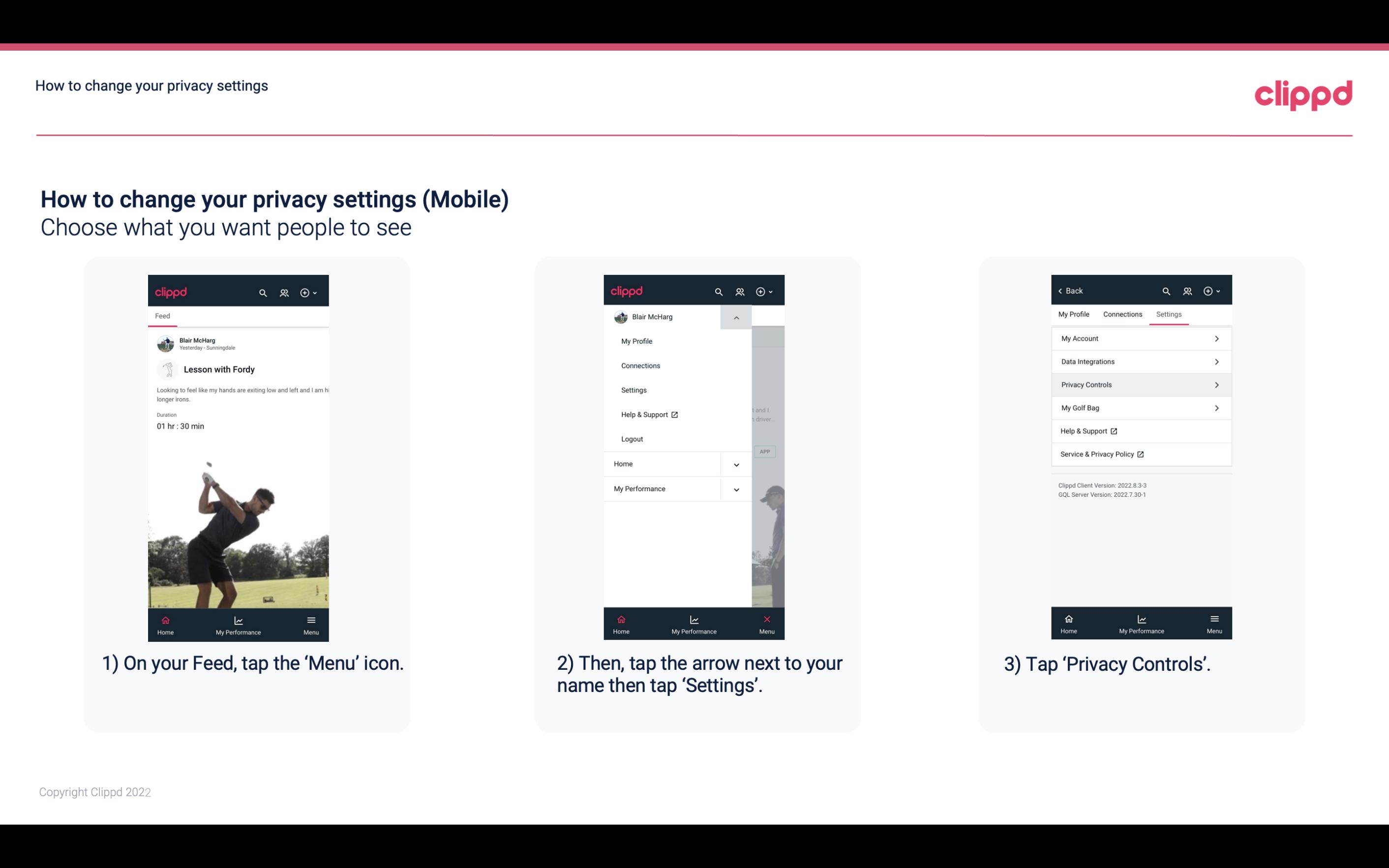Select the Settings tab in profile screen
Screen dimensions: 1389x868
[1168, 314]
